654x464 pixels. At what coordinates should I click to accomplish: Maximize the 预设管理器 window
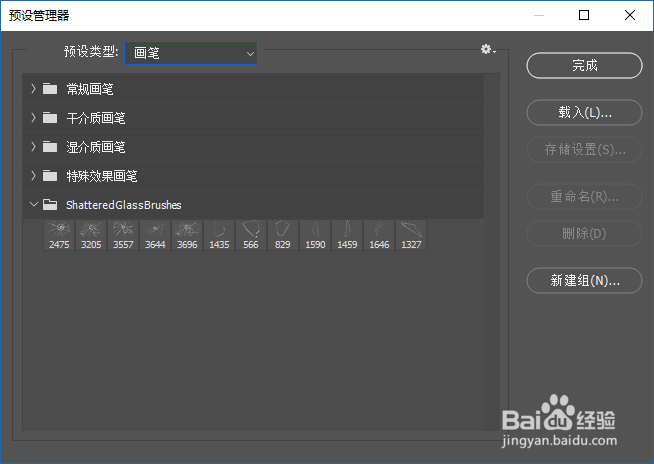coord(584,15)
